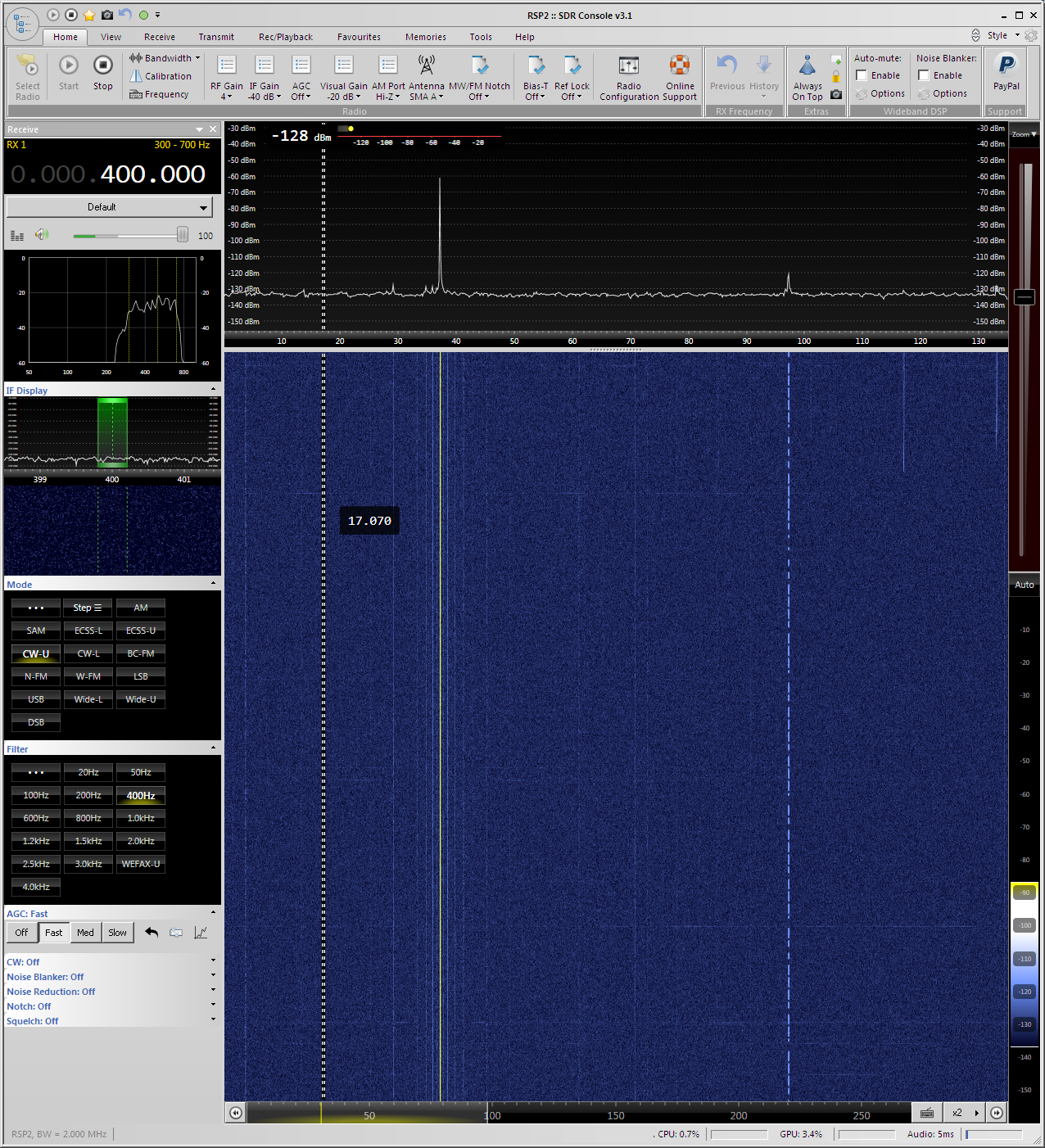Set AGC to Slow
1045x1148 pixels.
pyautogui.click(x=117, y=933)
